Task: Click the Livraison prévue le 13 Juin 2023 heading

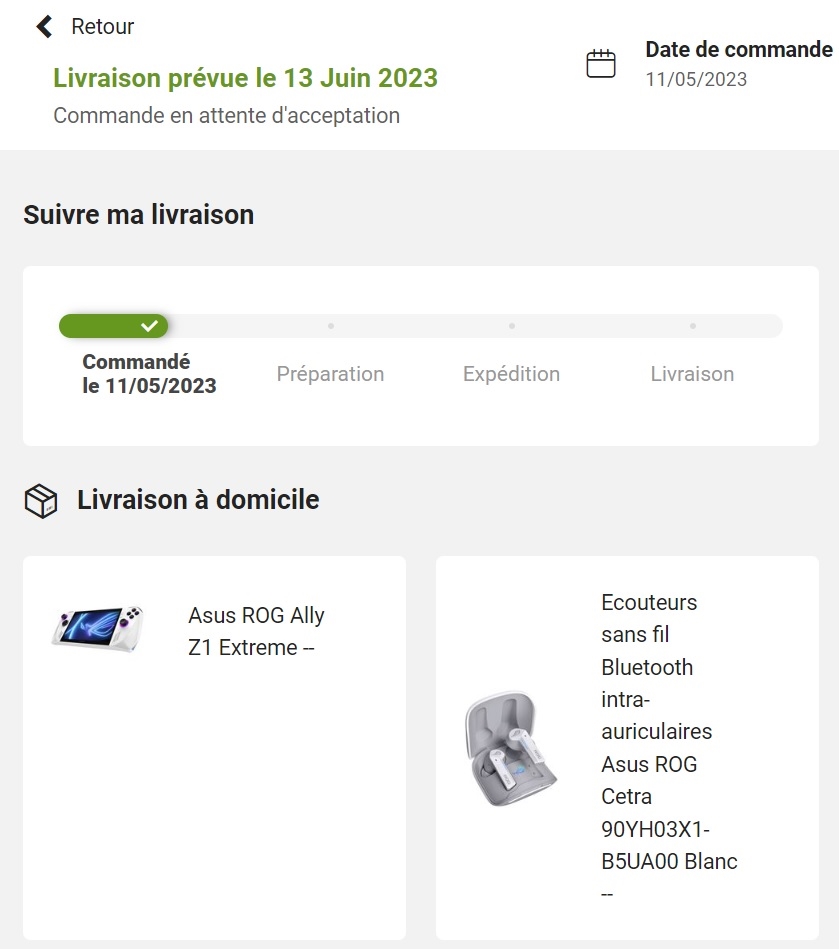Action: point(245,78)
